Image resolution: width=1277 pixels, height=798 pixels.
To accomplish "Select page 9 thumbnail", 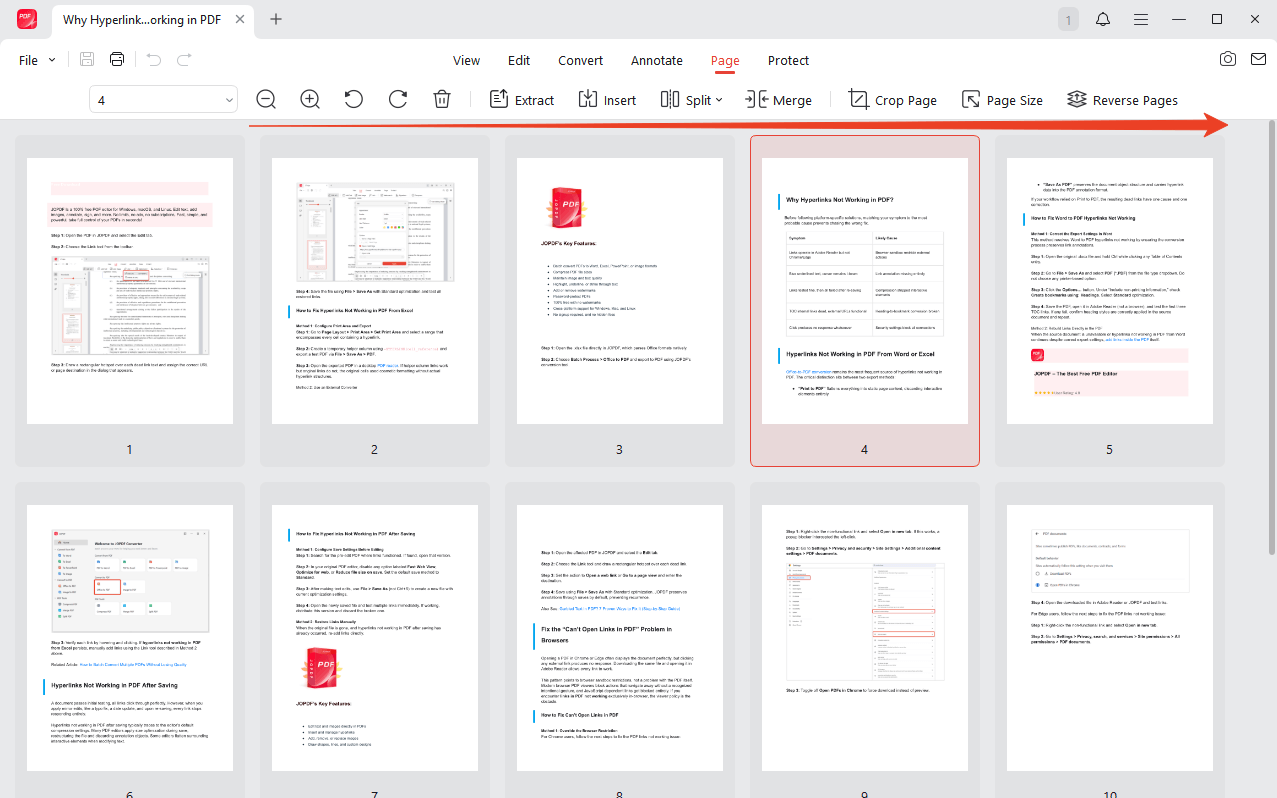I will tap(865, 638).
